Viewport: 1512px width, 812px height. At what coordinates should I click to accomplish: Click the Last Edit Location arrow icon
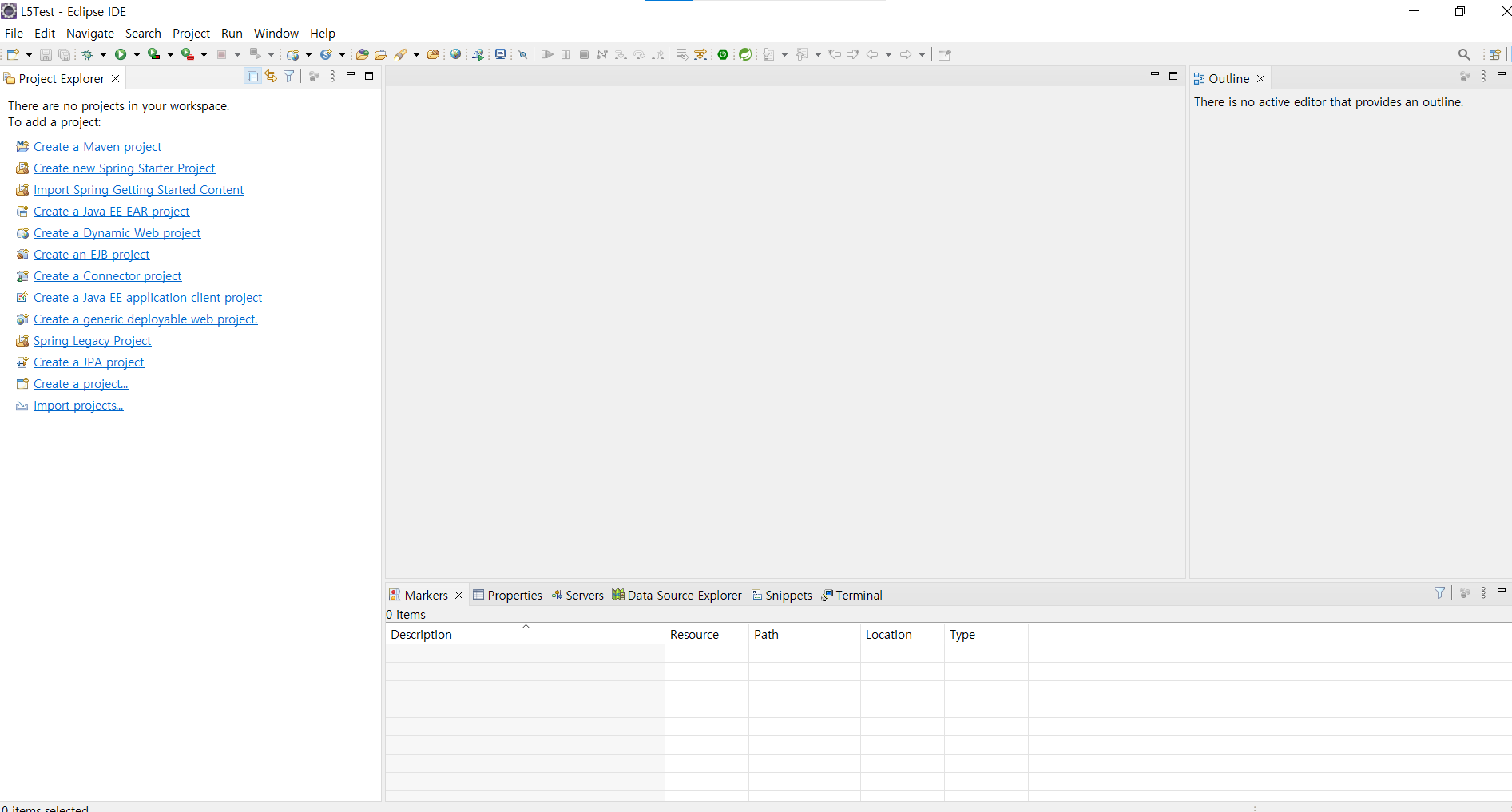pos(835,54)
